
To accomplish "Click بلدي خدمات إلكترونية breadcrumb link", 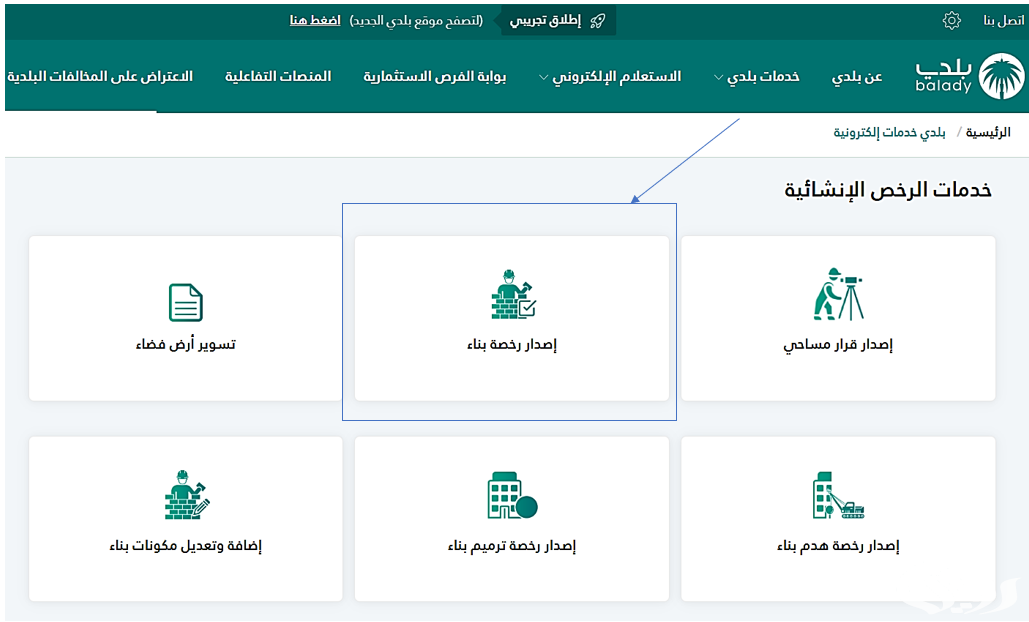I will 889,133.
